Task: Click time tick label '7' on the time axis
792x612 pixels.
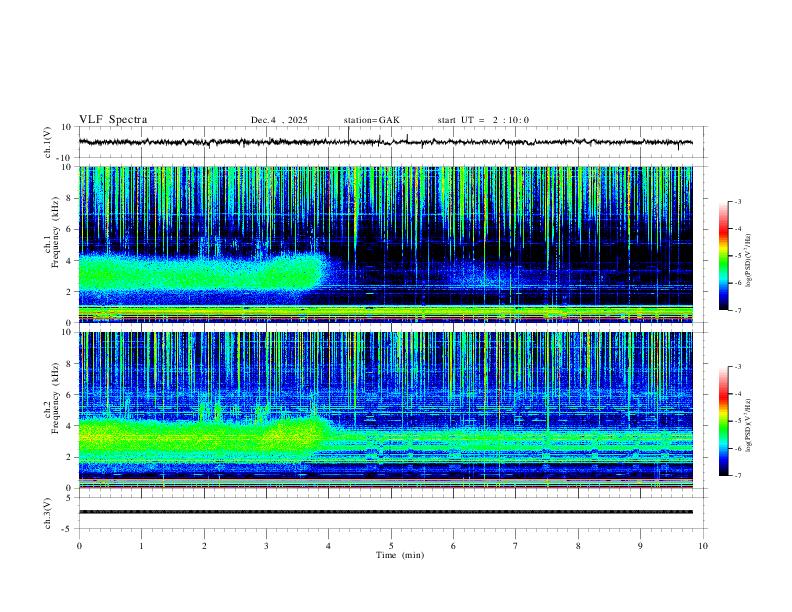Action: coord(516,546)
